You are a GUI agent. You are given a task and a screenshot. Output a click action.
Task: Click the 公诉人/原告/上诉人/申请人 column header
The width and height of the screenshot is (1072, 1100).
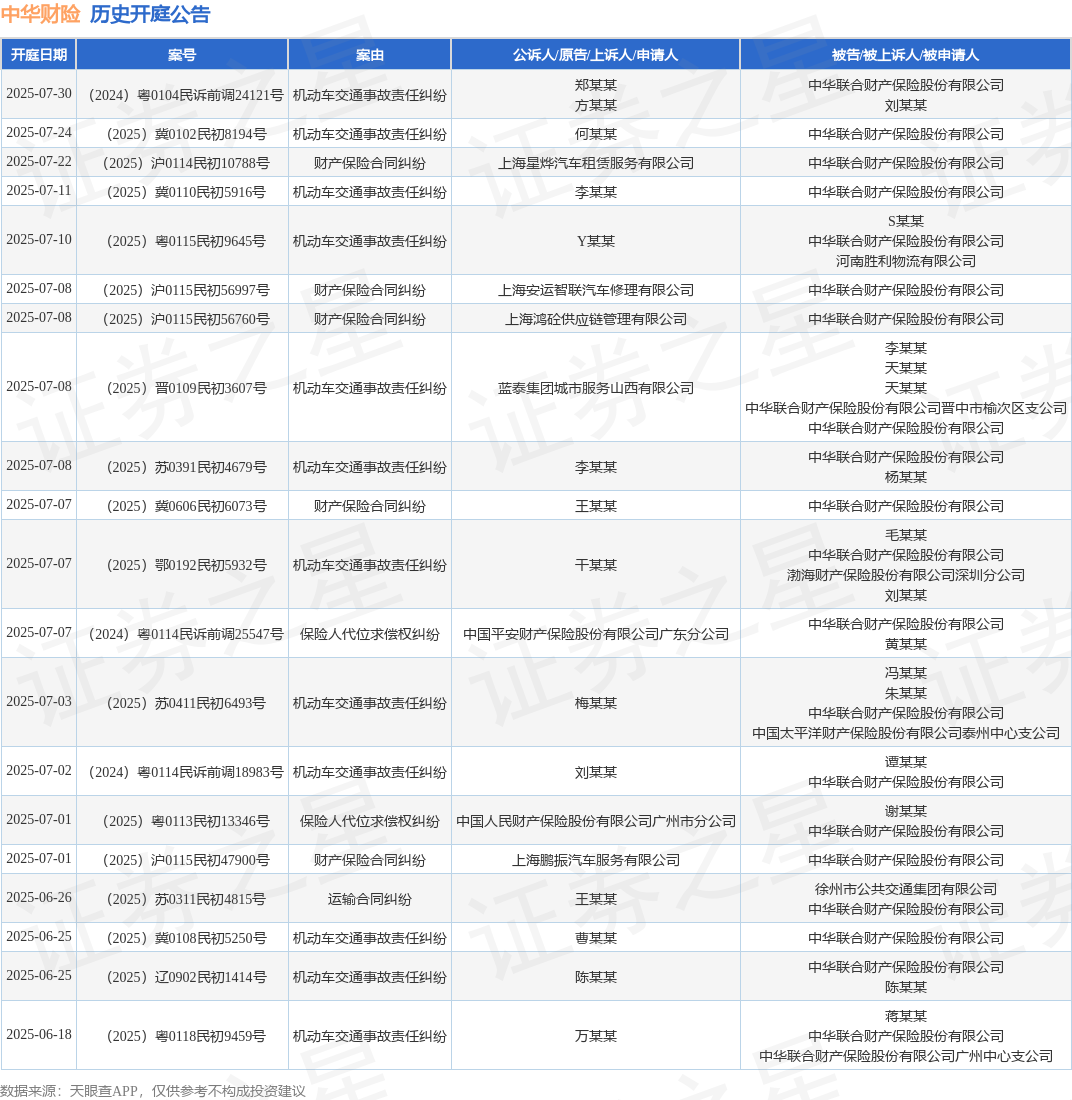click(596, 55)
